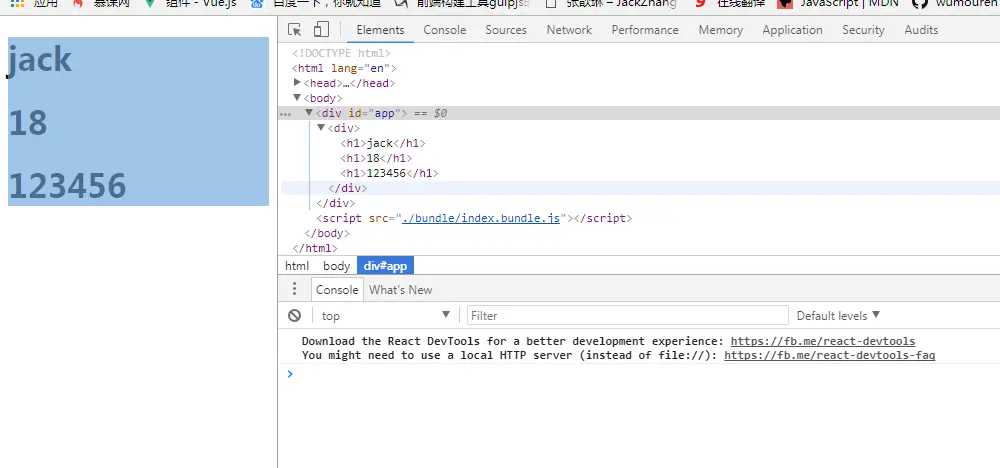This screenshot has width=1000, height=468.
Task: Open the What's New drawer tab
Action: 401,289
